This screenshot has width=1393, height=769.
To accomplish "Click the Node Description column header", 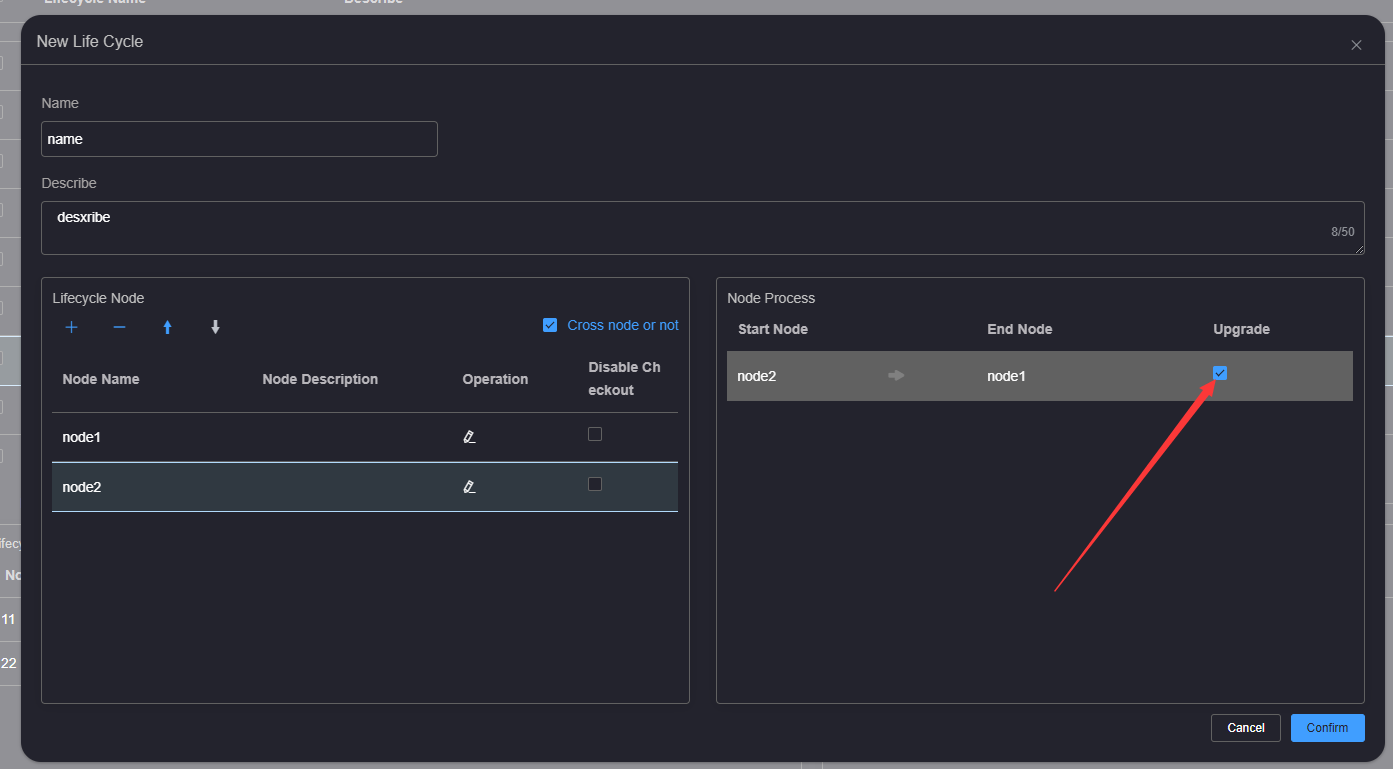I will click(320, 379).
